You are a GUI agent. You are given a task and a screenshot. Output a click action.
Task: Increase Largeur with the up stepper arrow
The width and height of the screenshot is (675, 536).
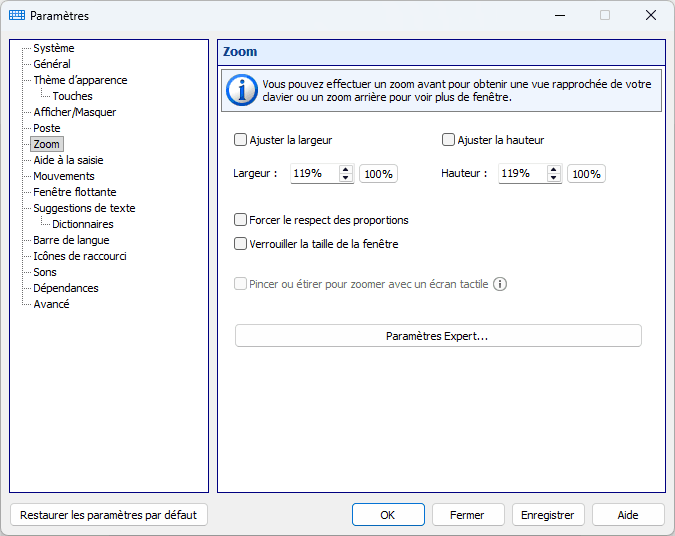point(345,170)
